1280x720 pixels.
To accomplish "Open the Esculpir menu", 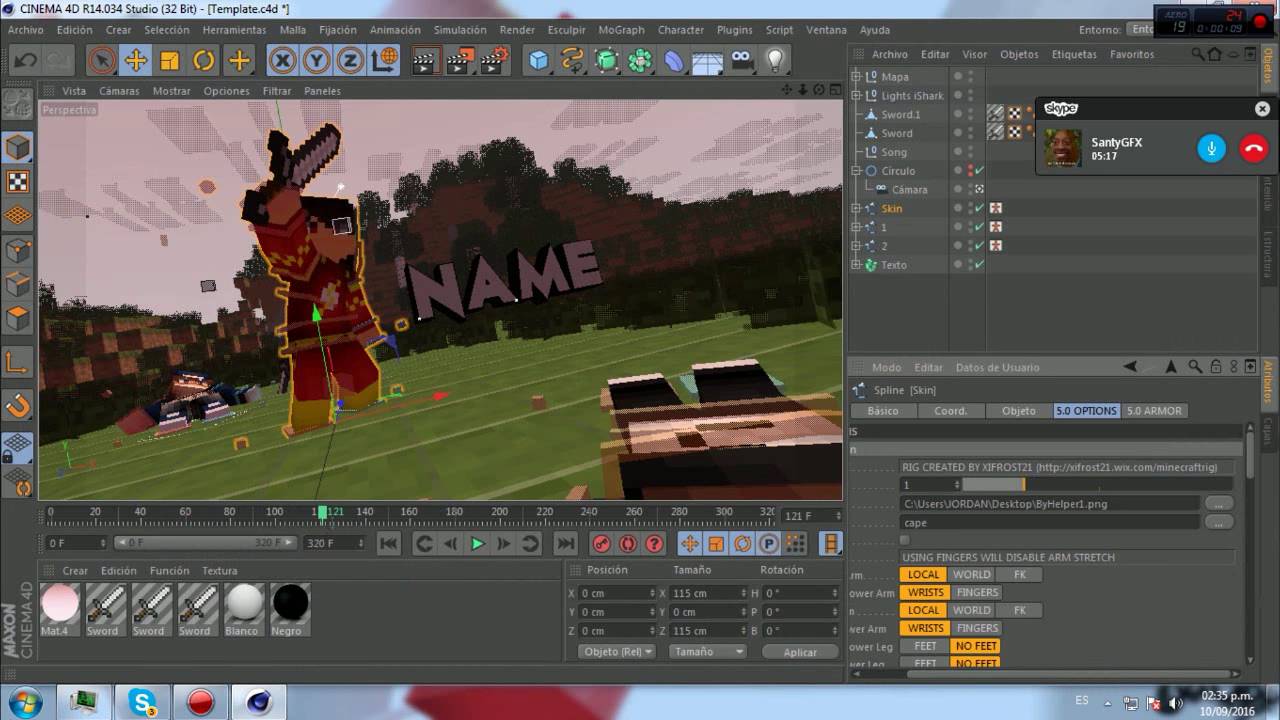I will coord(566,30).
